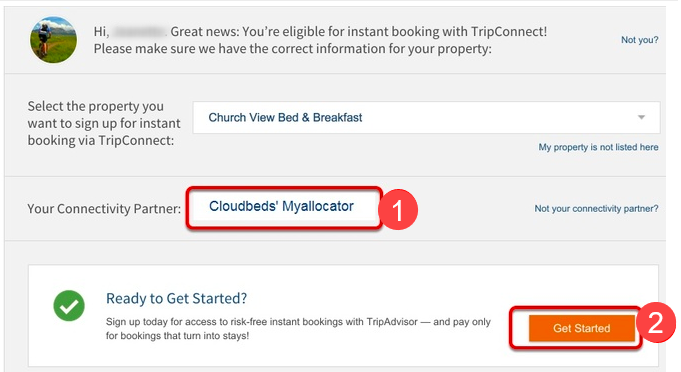The height and width of the screenshot is (372, 681).
Task: Click the "booking via TripConnect:" label line
Action: click(x=101, y=141)
